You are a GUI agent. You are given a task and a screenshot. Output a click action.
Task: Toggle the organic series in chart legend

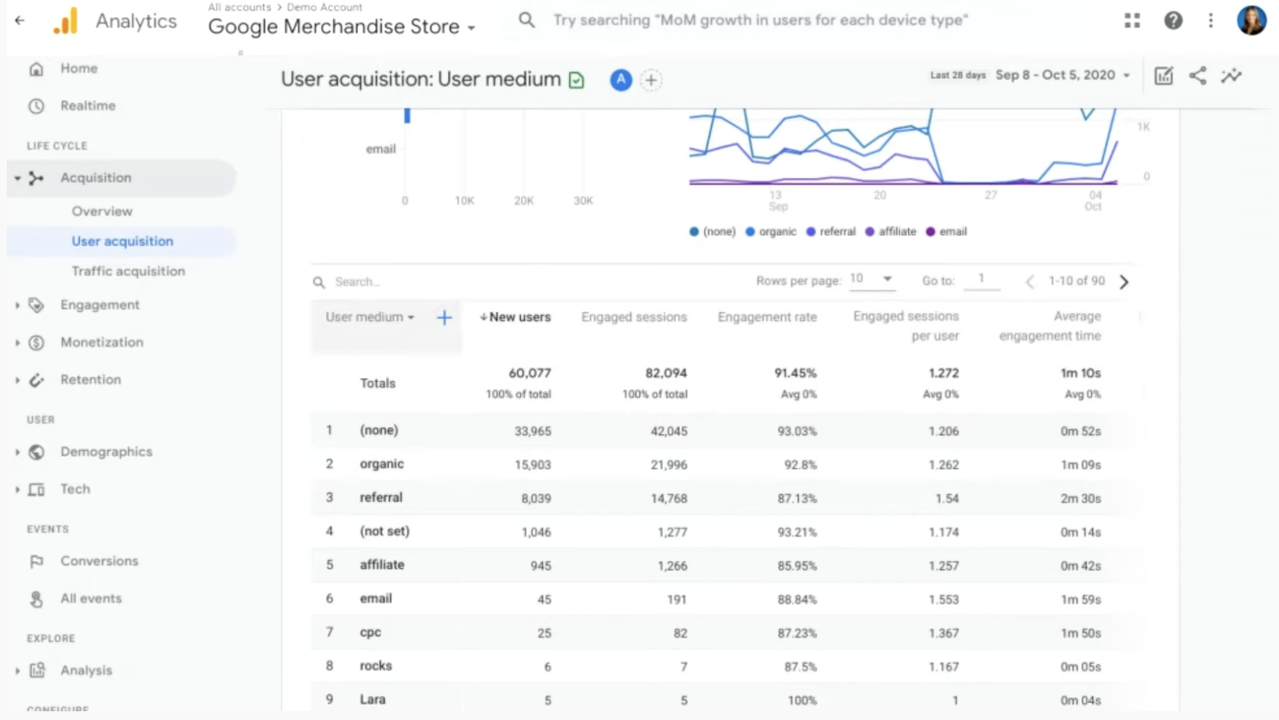pos(770,232)
